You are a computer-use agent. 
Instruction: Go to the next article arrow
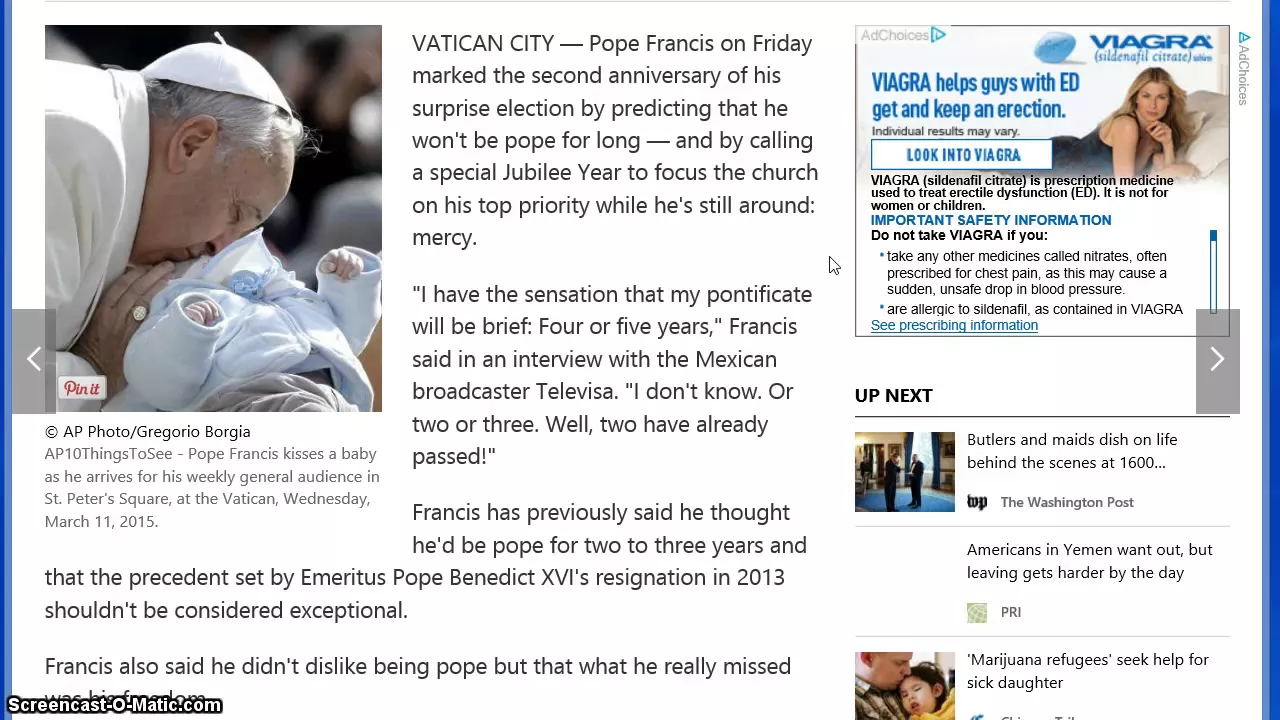click(x=1217, y=359)
